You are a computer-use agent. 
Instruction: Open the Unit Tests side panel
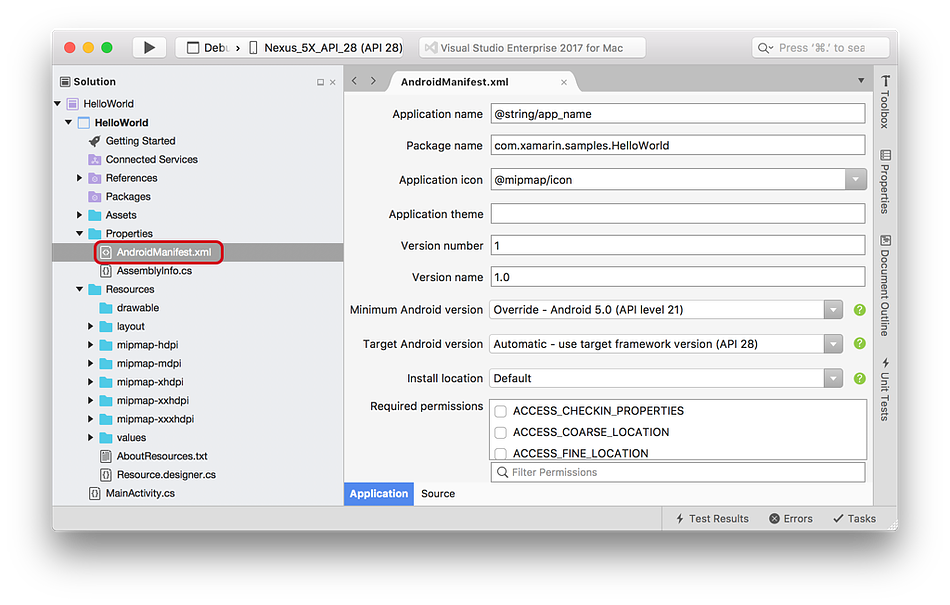coord(885,389)
